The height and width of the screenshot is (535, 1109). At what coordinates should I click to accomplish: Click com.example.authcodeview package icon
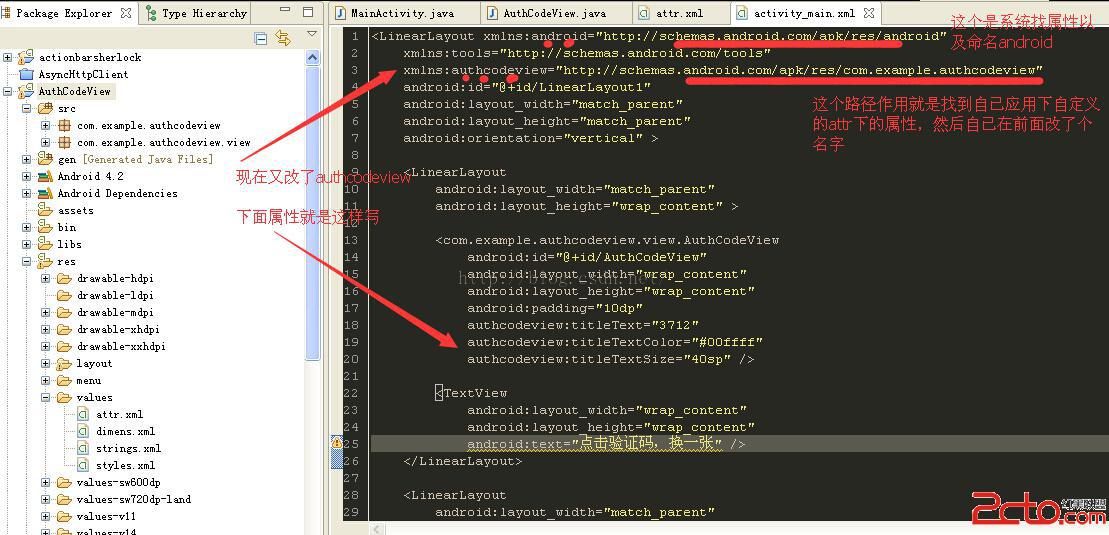[64, 125]
